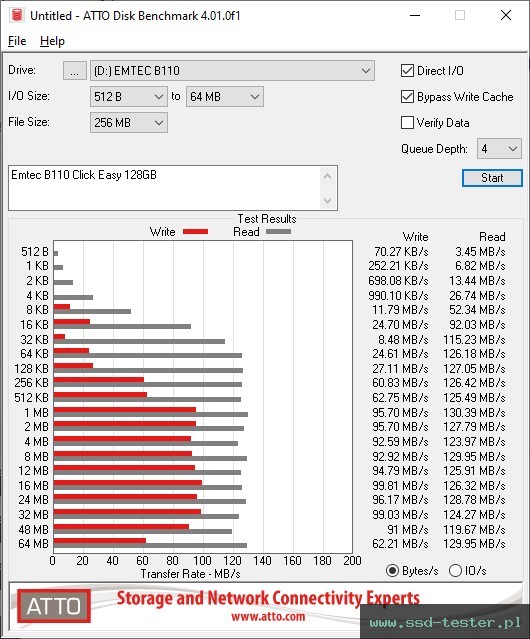The image size is (530, 639).
Task: Click the '64 KB' row label in chart
Action: tap(34, 353)
